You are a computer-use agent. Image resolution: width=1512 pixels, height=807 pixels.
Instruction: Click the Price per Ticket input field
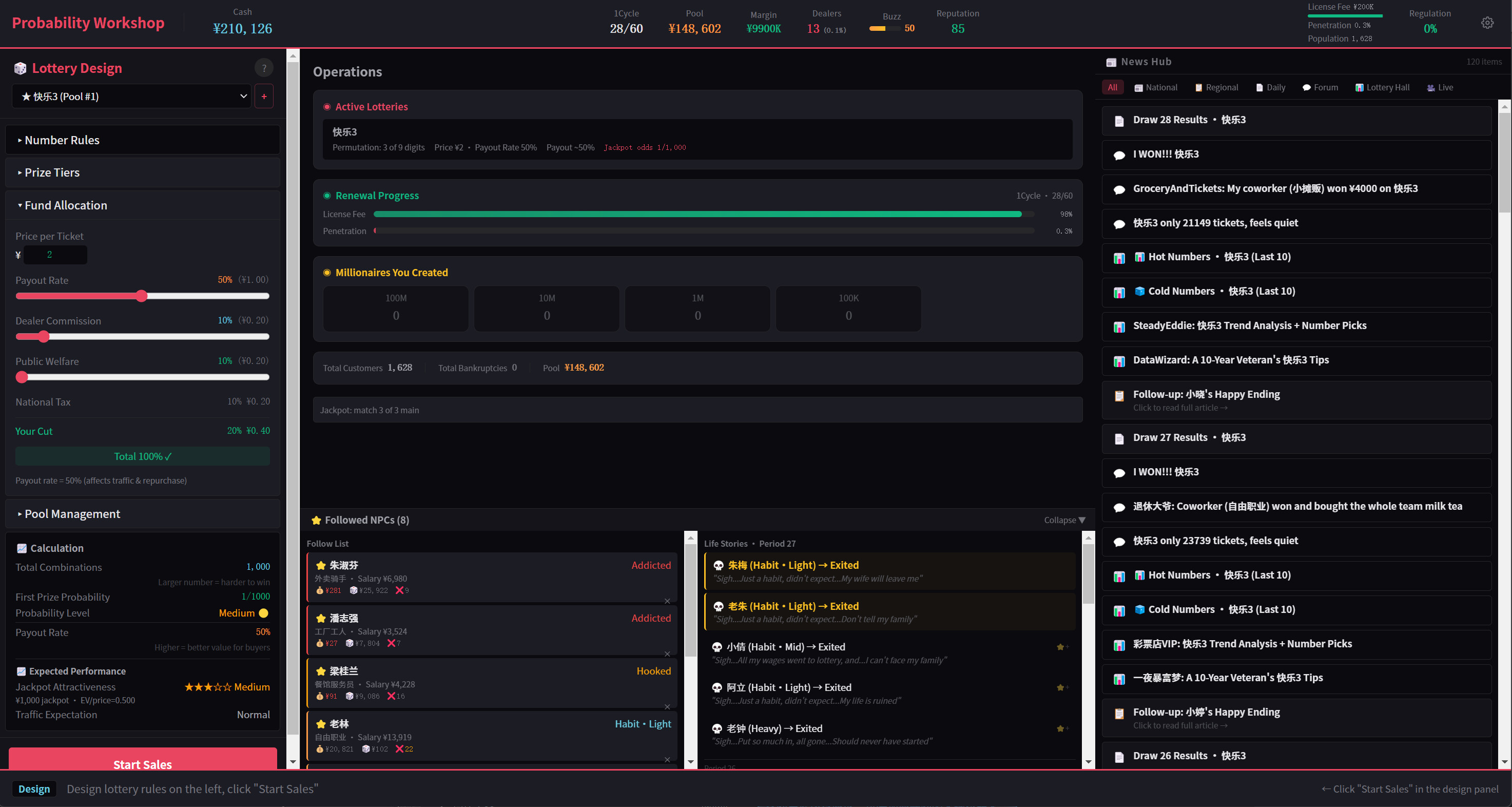coord(56,255)
